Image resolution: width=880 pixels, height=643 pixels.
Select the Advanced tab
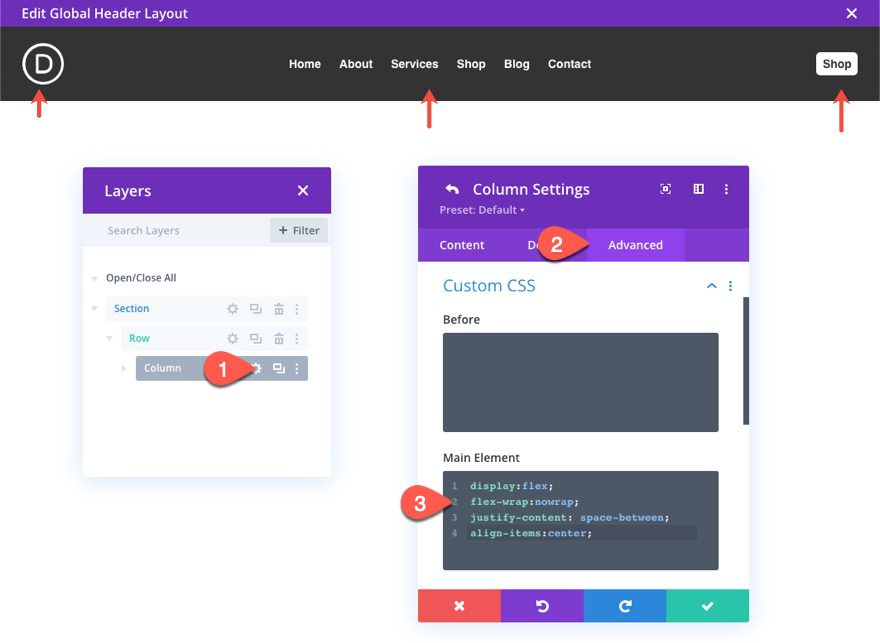[635, 245]
